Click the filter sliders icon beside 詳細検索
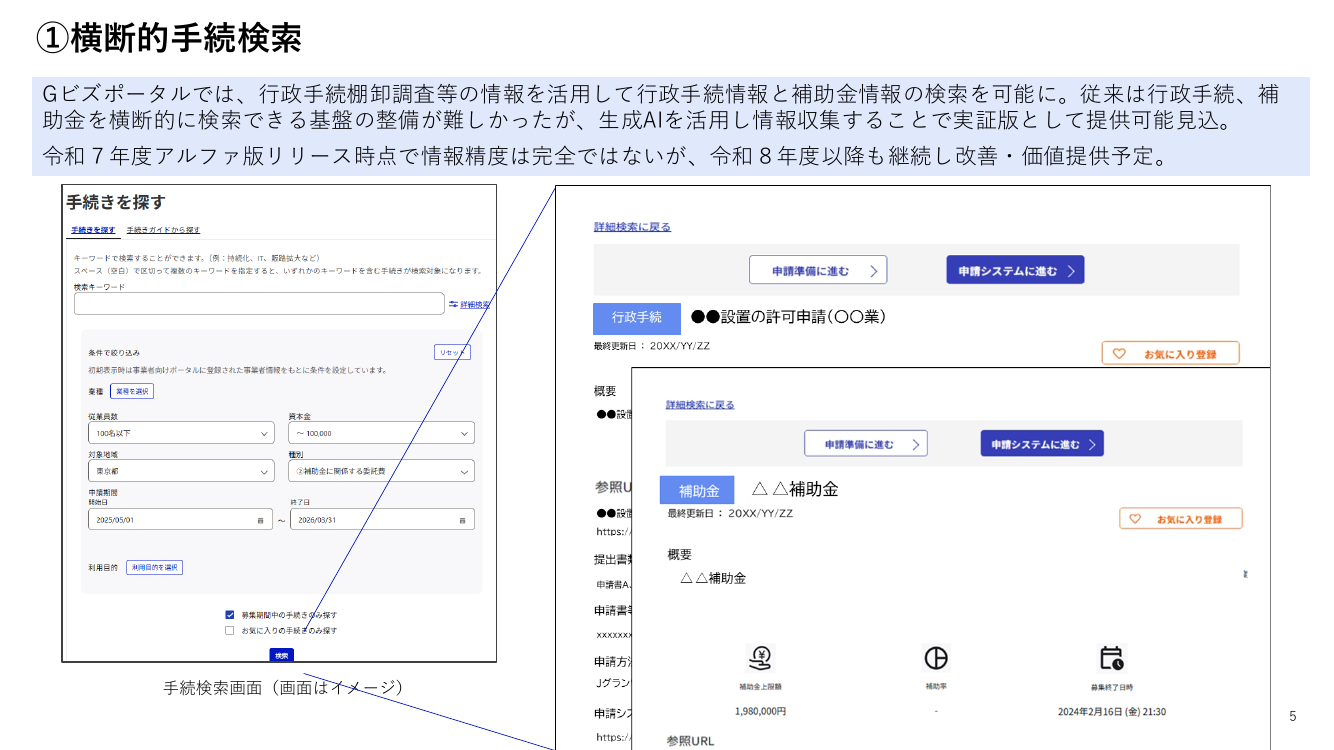Image resolution: width=1334 pixels, height=750 pixels. (453, 304)
